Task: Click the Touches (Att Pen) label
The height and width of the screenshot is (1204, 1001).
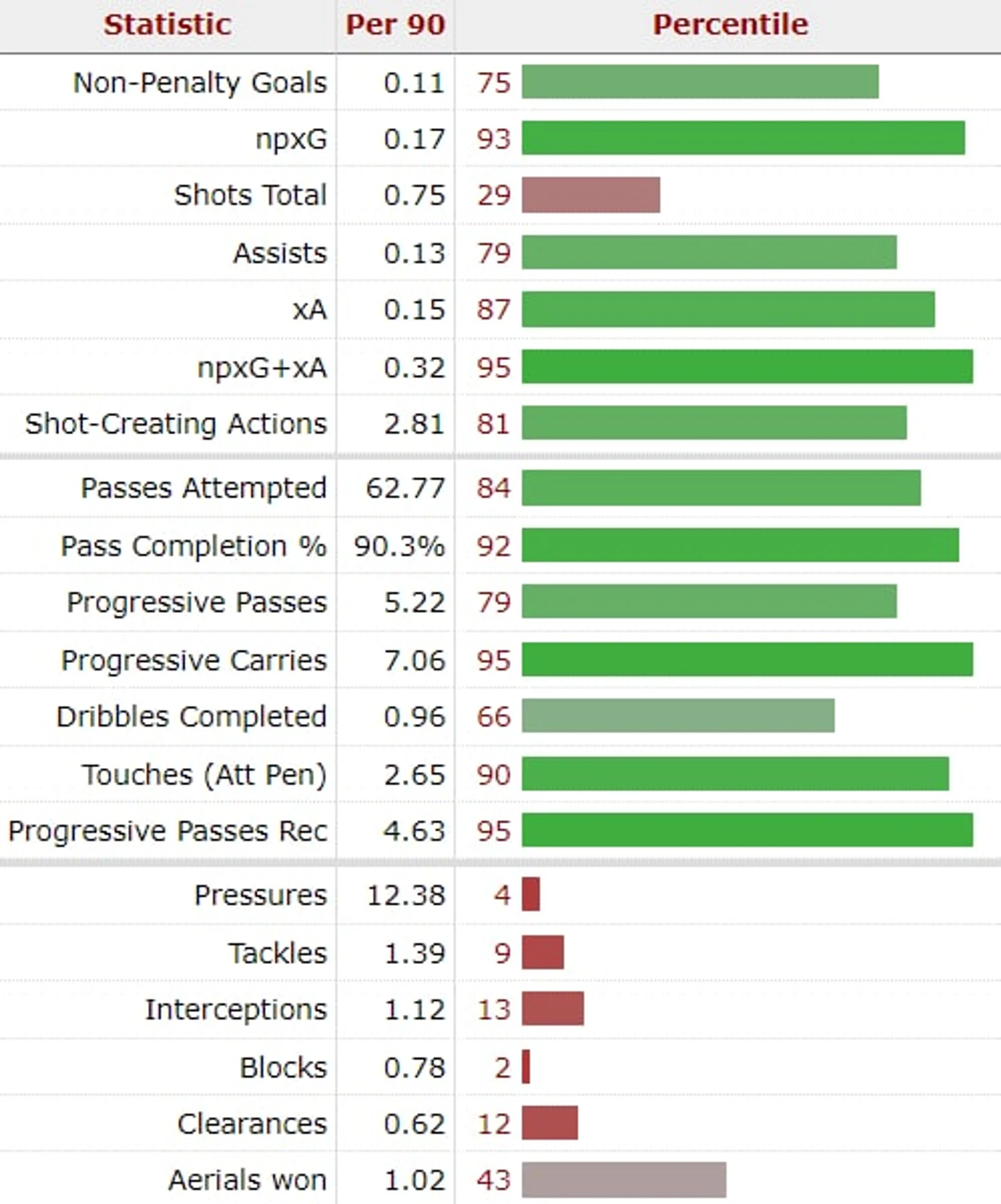Action: [204, 775]
